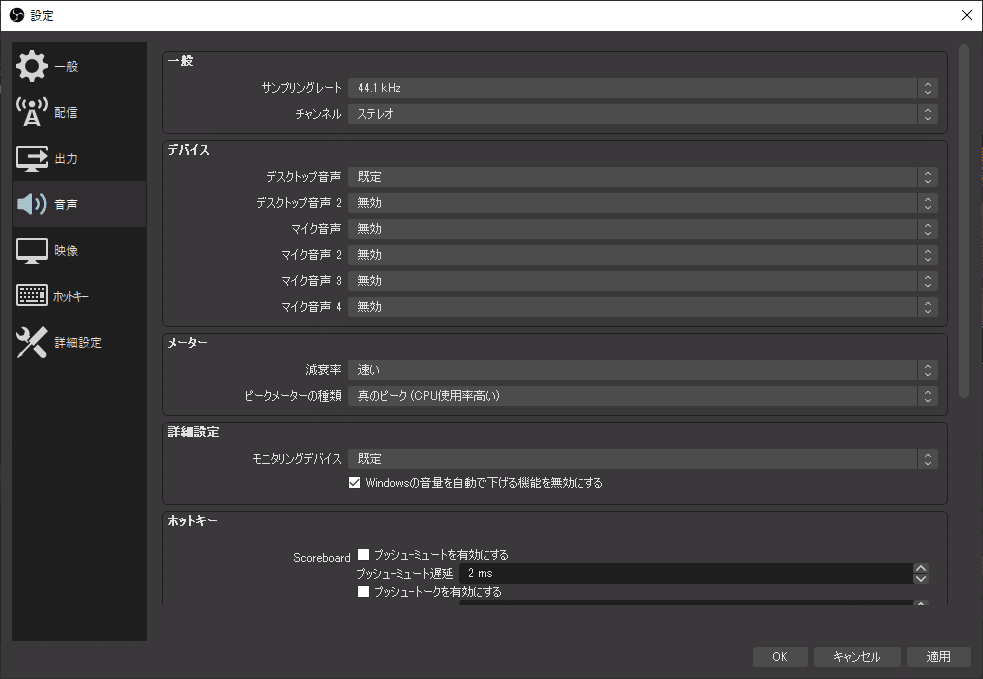
Task: Open the マイク音声 3 dropdown
Action: [643, 281]
